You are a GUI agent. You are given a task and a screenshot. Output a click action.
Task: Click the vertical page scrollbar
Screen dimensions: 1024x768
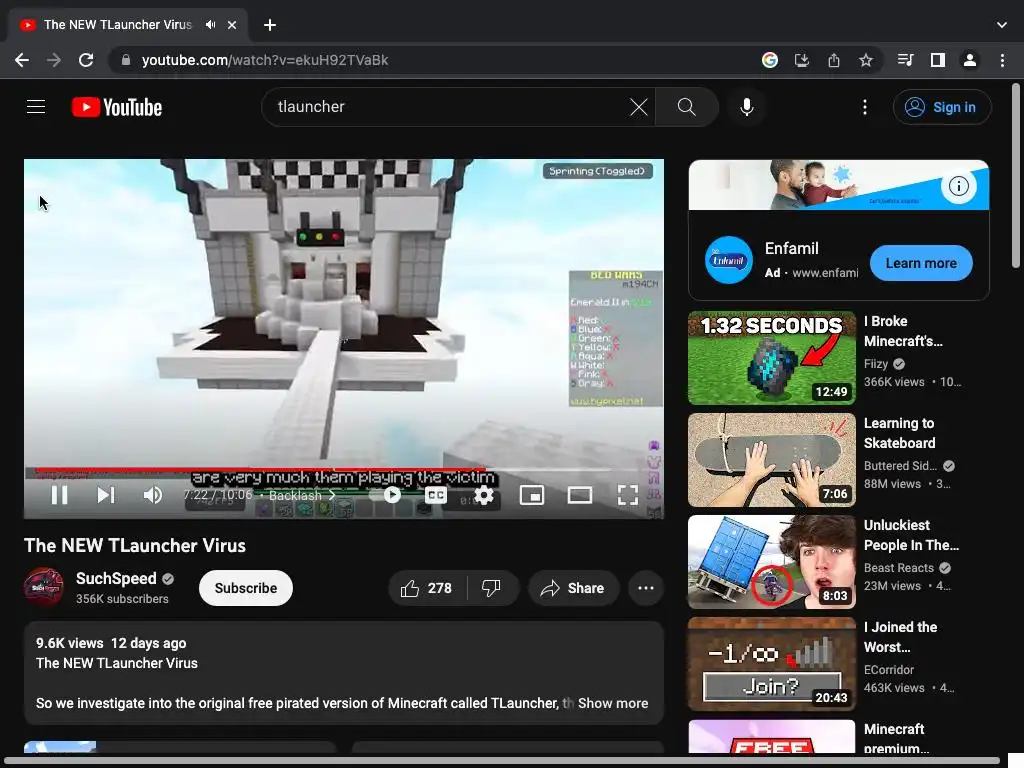1015,176
